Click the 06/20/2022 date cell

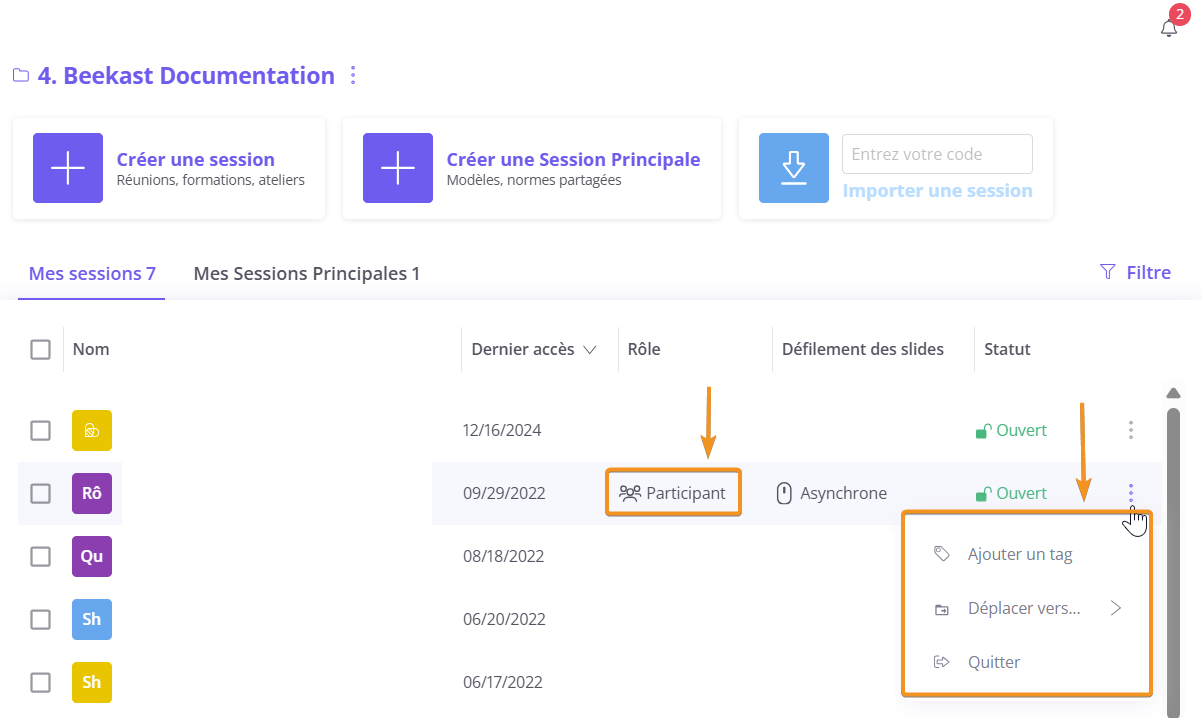tap(504, 619)
